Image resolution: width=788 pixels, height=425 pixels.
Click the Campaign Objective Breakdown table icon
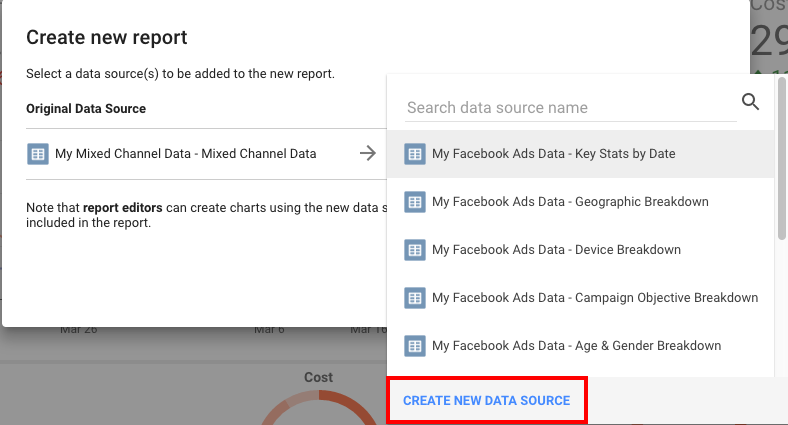tap(415, 298)
